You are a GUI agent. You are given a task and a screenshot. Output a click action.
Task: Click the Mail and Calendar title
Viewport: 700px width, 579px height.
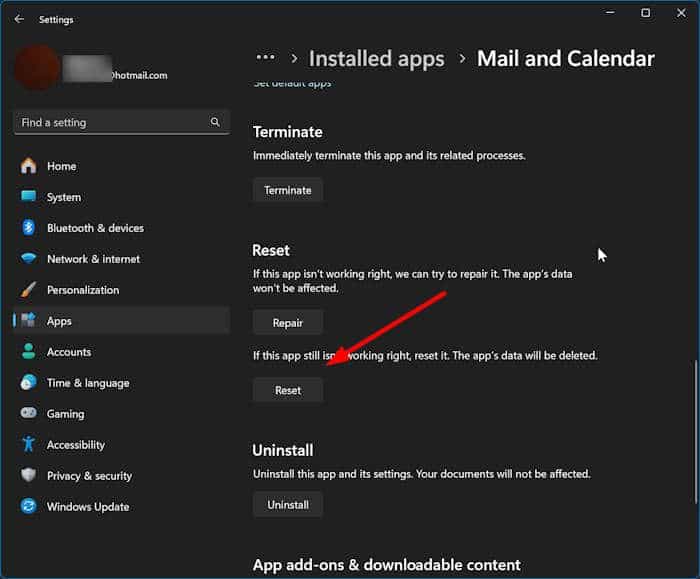pyautogui.click(x=566, y=58)
